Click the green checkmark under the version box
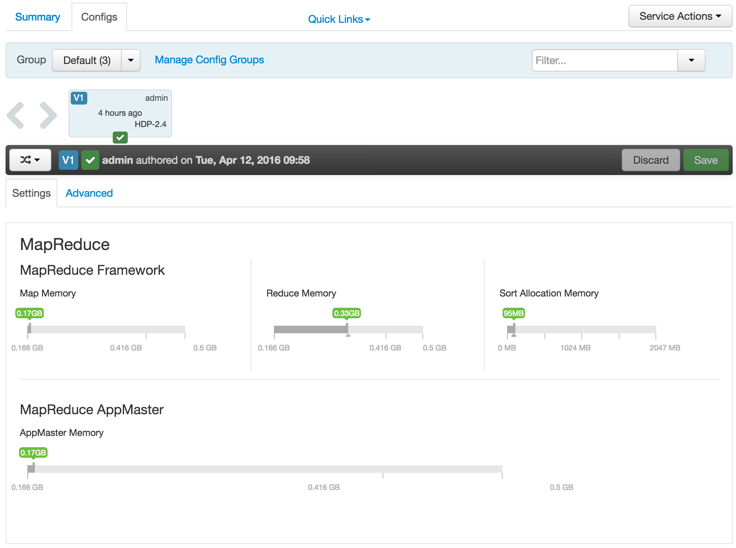Screen dimensions: 736x548 [x=120, y=137]
